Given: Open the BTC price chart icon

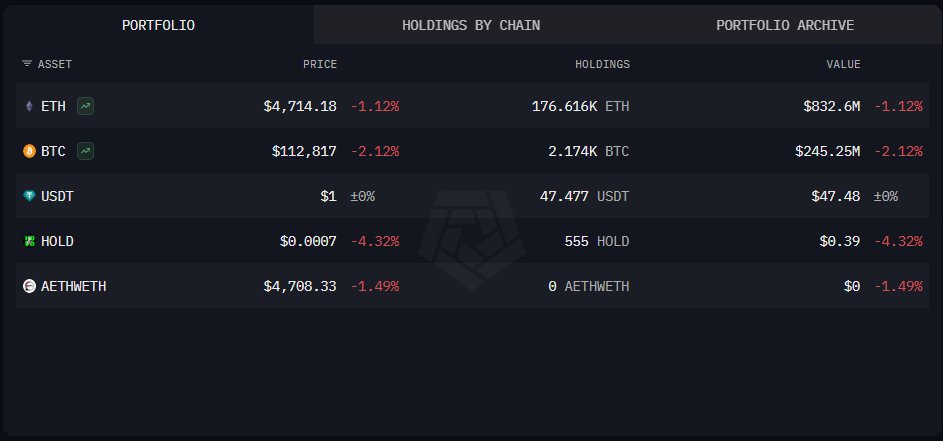Looking at the screenshot, I should (x=86, y=151).
